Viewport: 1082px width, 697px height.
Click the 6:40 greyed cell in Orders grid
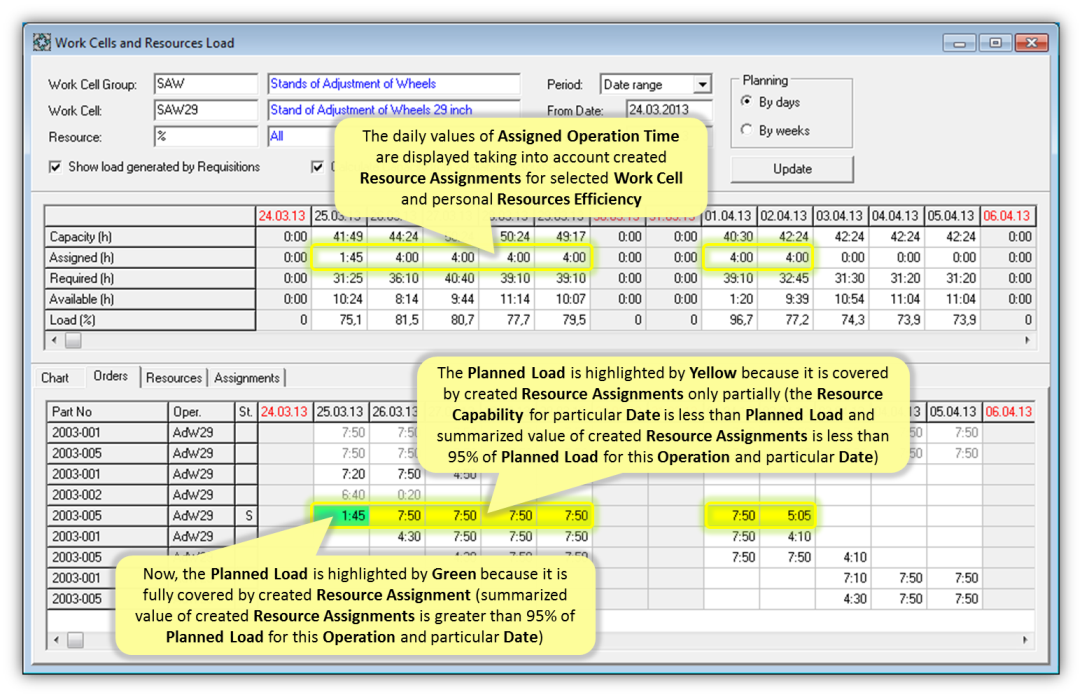pyautogui.click(x=341, y=495)
